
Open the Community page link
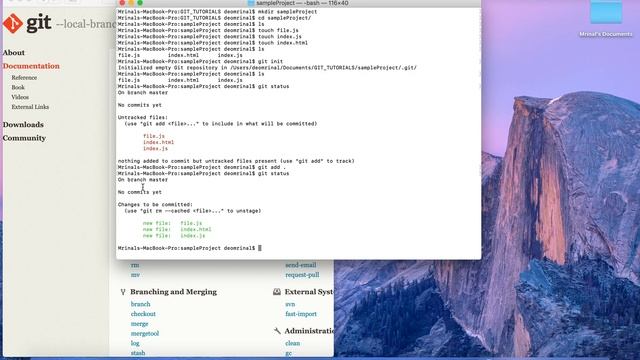24,138
